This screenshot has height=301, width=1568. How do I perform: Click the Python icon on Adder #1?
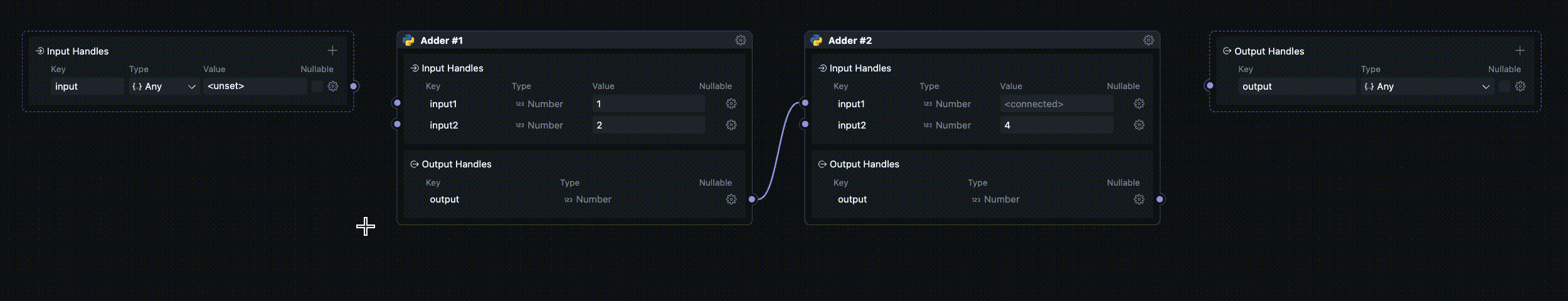pyautogui.click(x=409, y=41)
